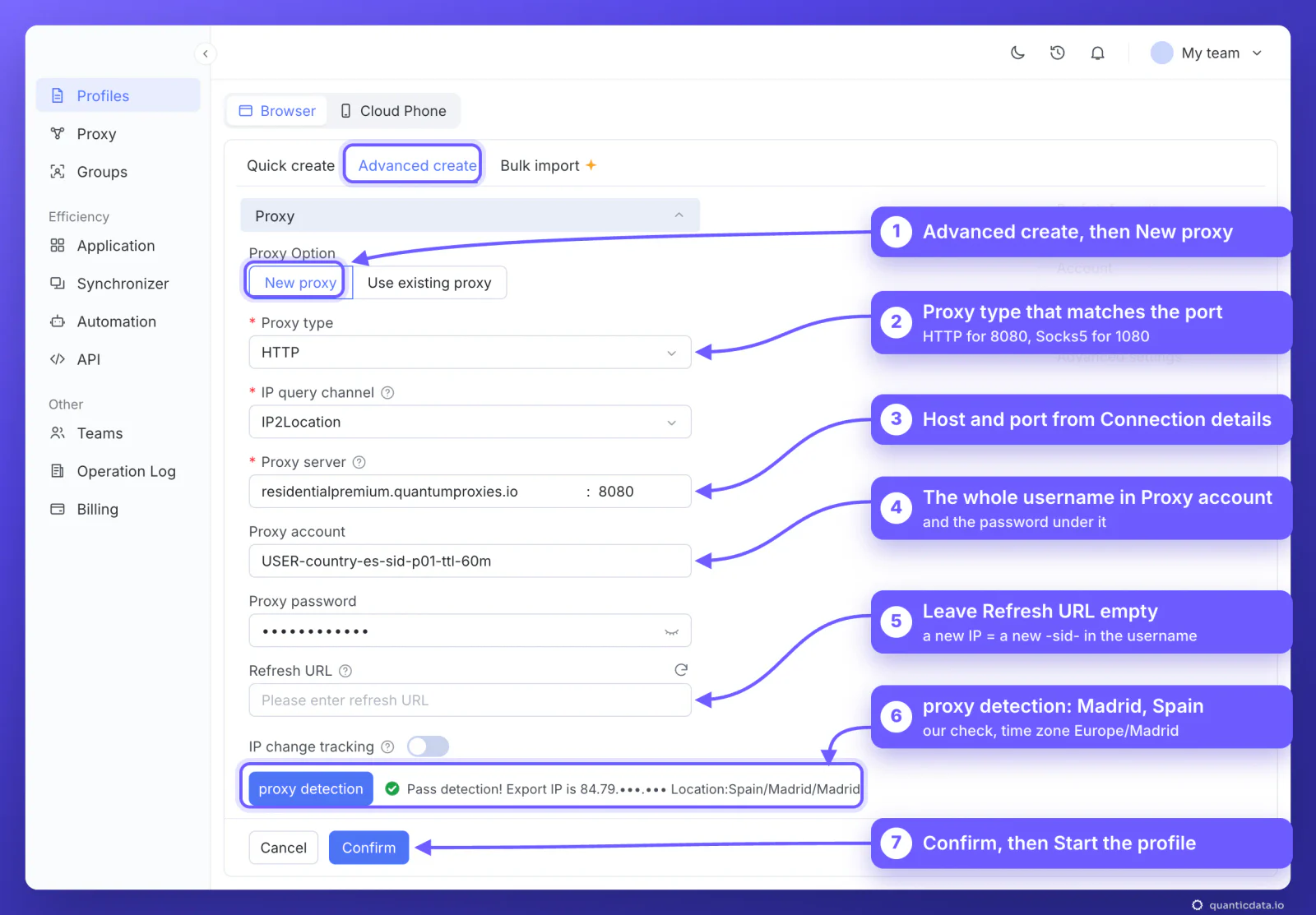Open notifications bell icon
1316x915 pixels.
click(x=1097, y=53)
